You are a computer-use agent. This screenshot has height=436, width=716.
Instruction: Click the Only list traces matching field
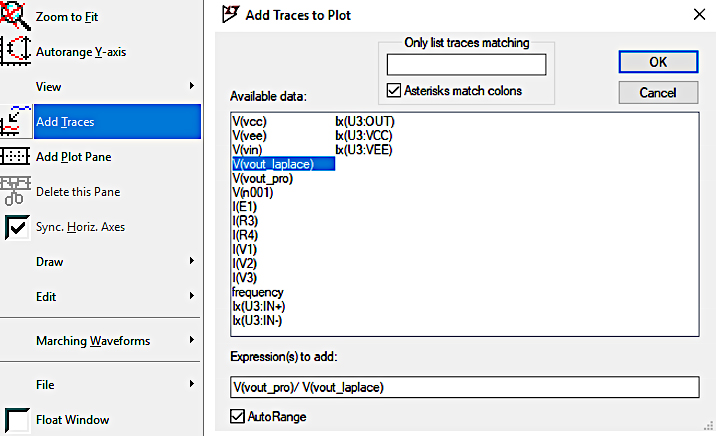click(466, 64)
